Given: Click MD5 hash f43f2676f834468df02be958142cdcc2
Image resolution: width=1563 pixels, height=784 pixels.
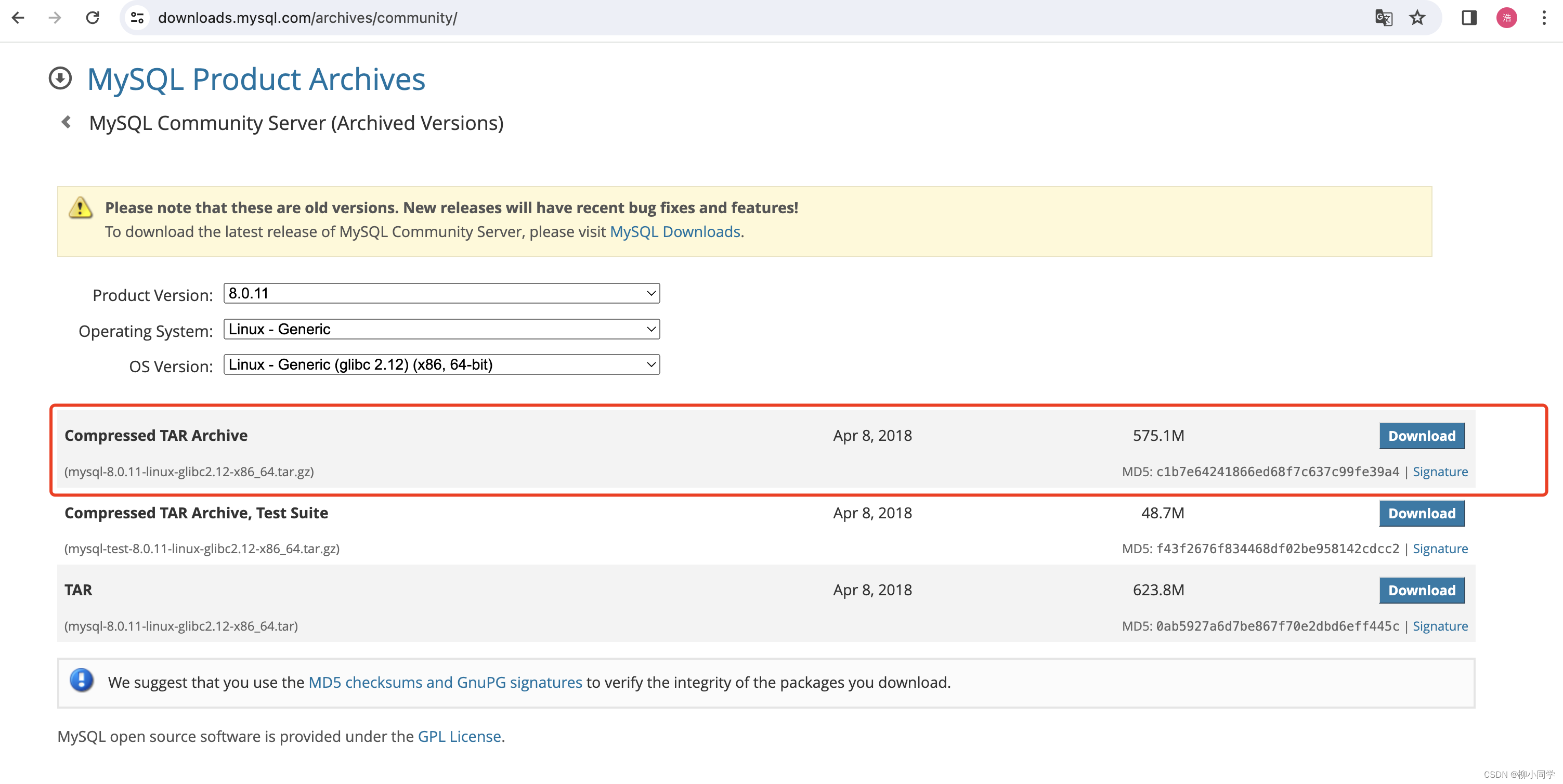Looking at the screenshot, I should click(1277, 548).
